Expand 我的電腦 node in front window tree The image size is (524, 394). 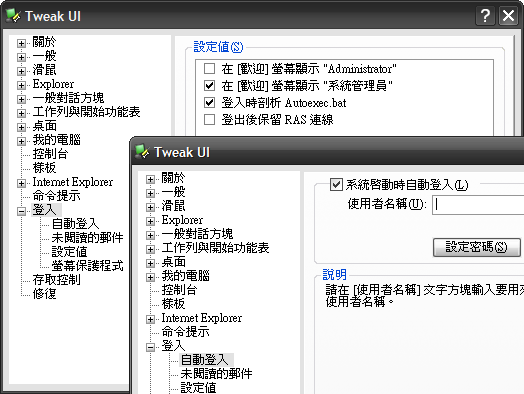point(150,277)
